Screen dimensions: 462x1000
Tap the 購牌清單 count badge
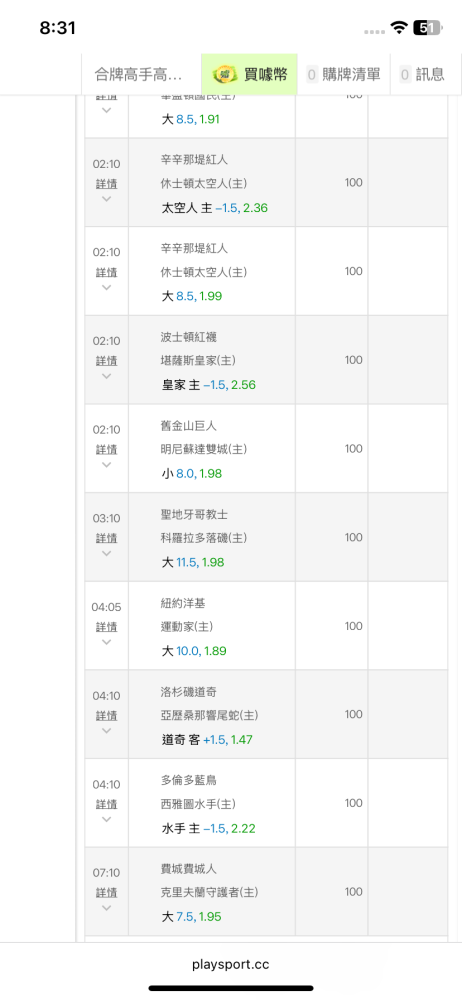[312, 75]
